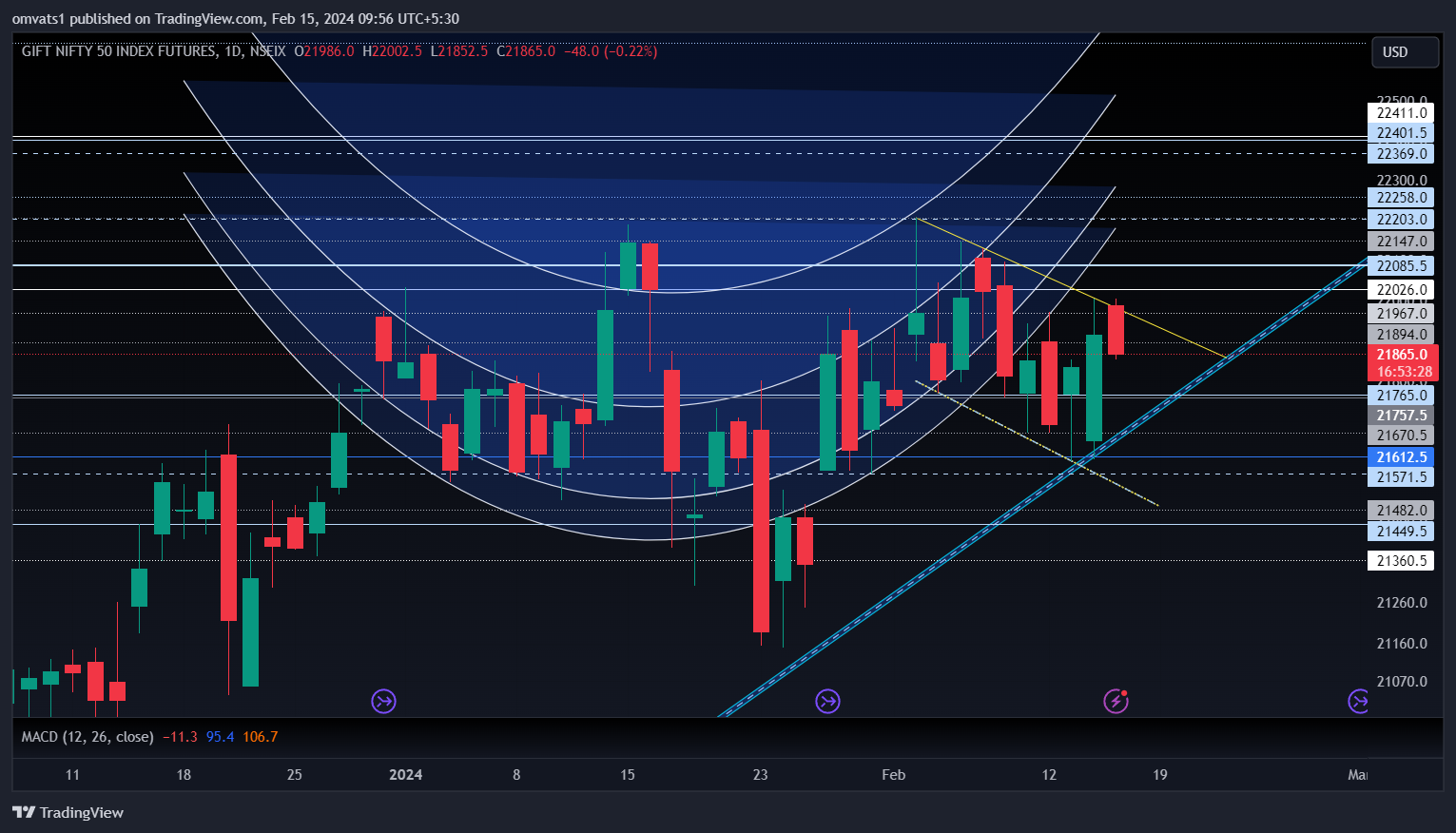This screenshot has height=833, width=1456.
Task: Select the date 25 on the time axis
Action: pos(295,775)
